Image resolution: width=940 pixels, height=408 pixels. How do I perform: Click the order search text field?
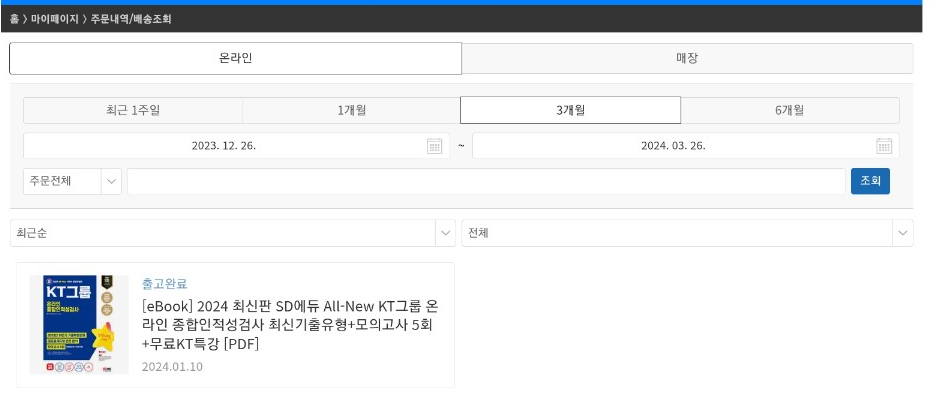tap(486, 181)
